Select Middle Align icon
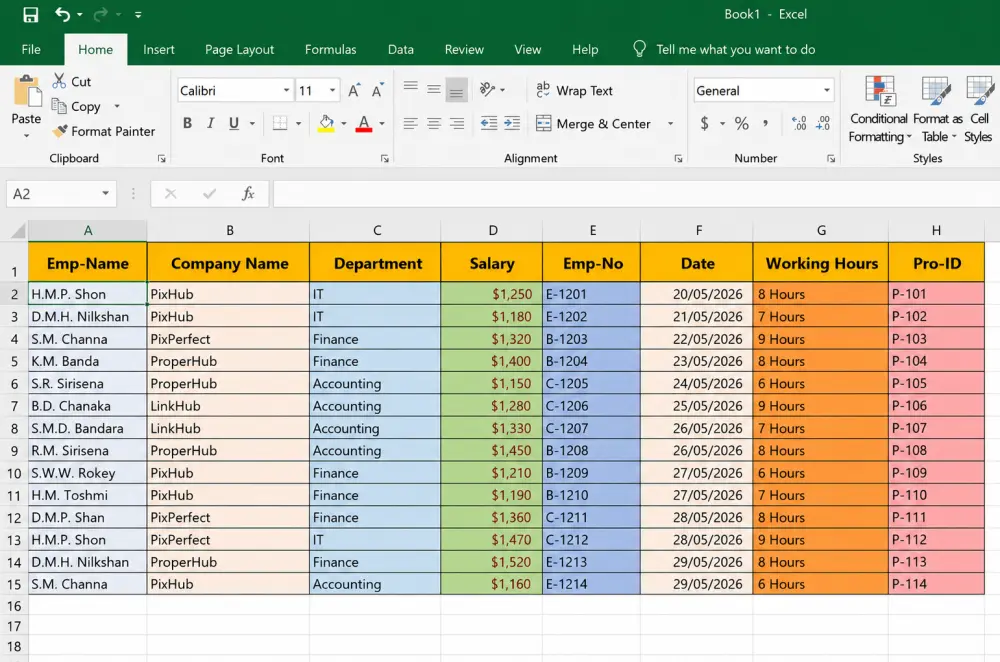Screen dimensions: 1000x662 pos(434,89)
